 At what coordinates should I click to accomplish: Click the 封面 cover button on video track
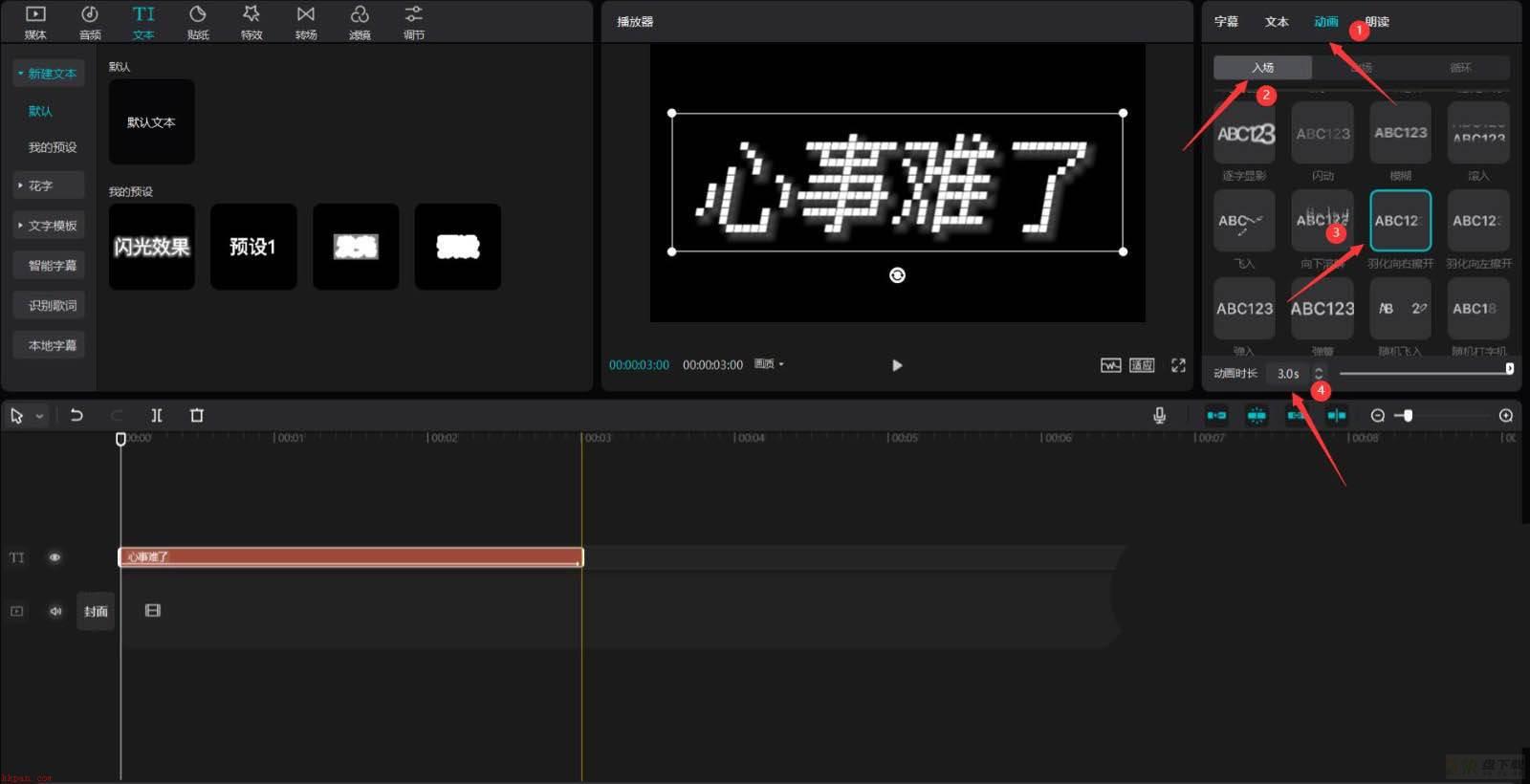click(96, 611)
